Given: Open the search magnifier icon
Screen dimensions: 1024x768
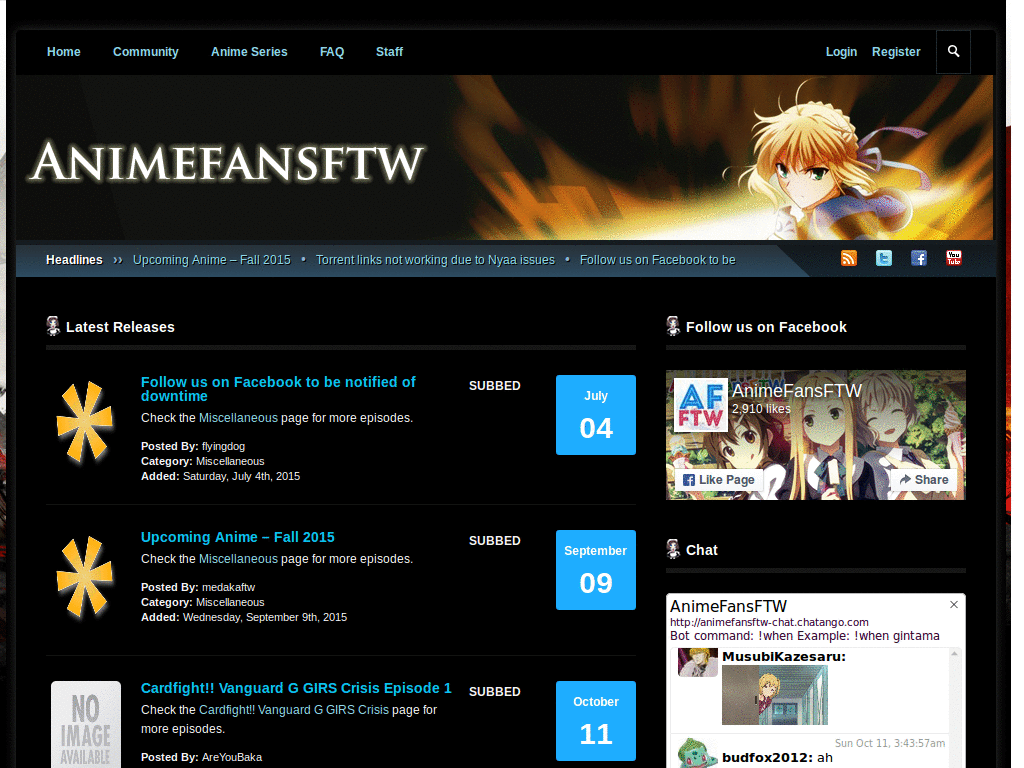Looking at the screenshot, I should tap(953, 52).
